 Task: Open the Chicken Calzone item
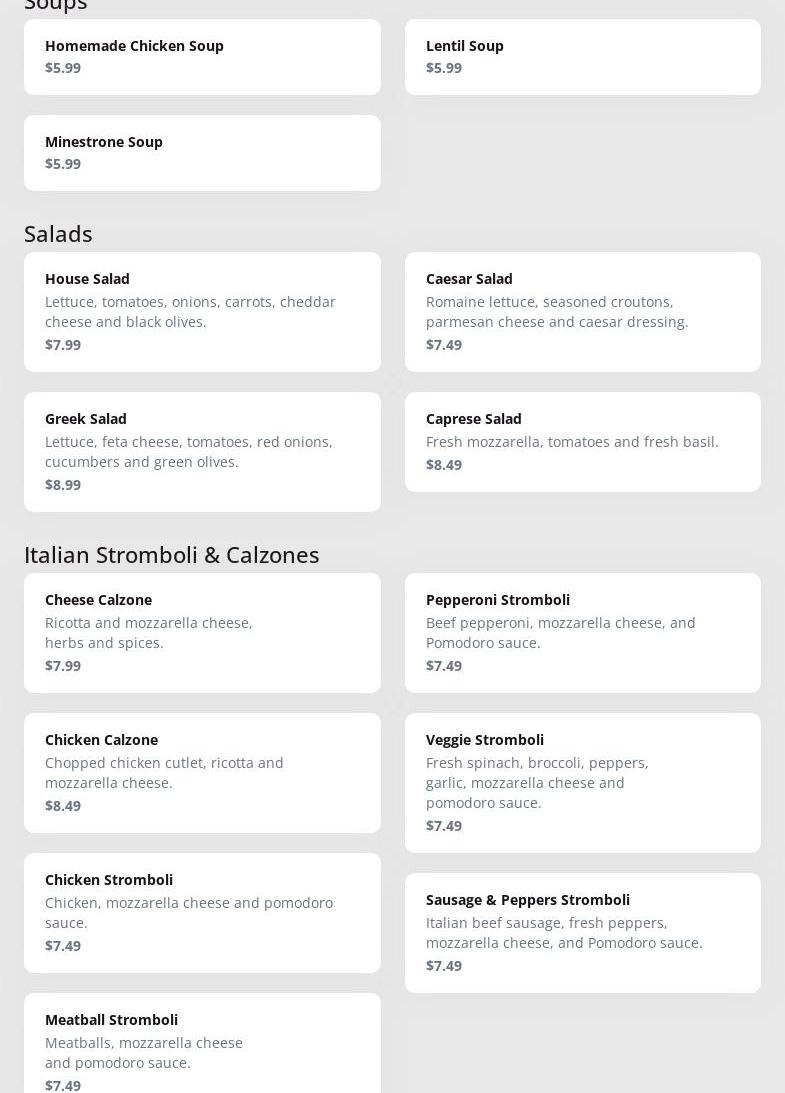pyautogui.click(x=202, y=773)
